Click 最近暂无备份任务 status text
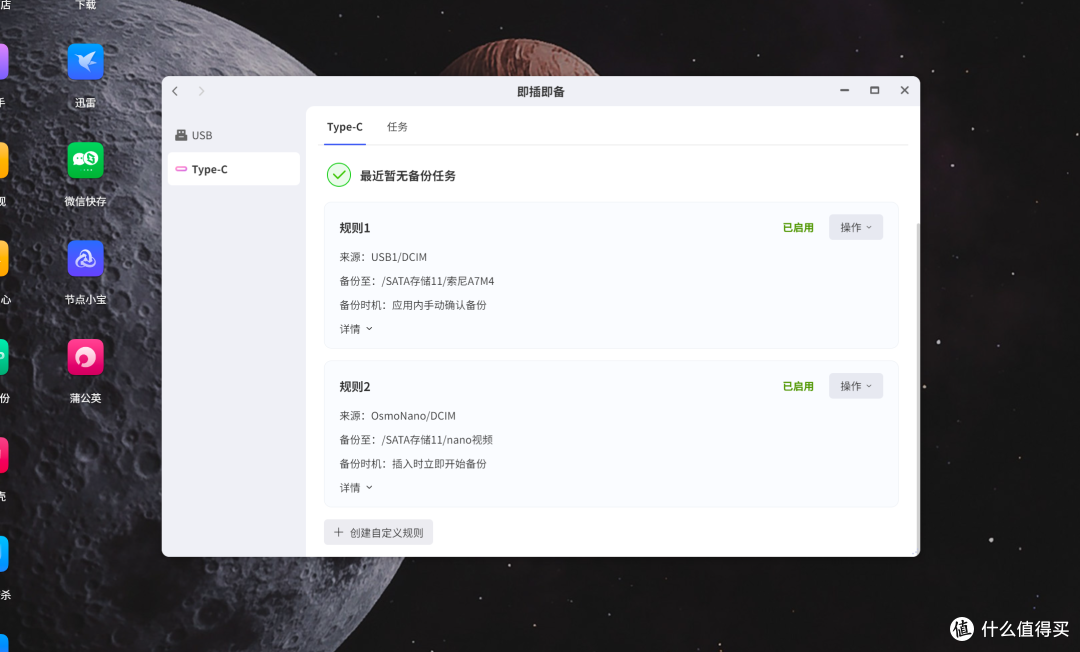This screenshot has height=652, width=1080. [x=408, y=176]
